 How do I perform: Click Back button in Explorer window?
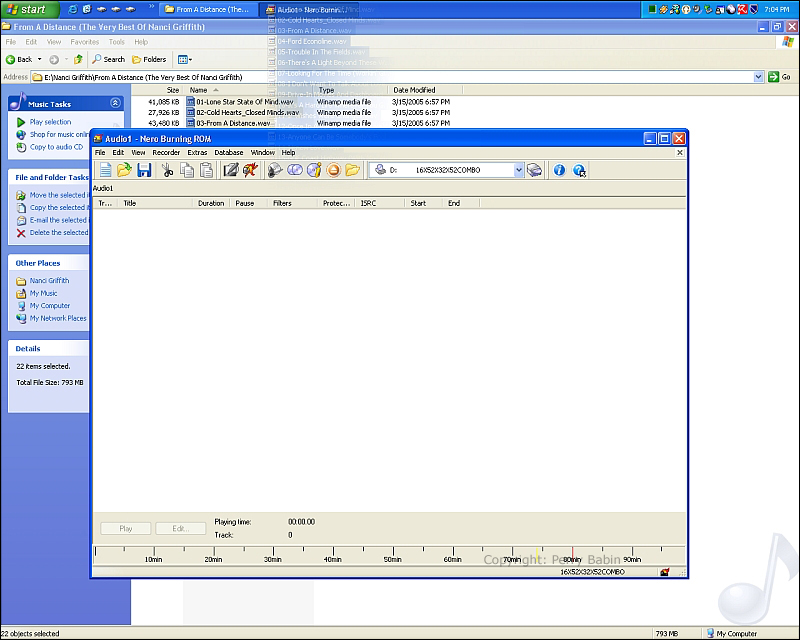coord(19,59)
